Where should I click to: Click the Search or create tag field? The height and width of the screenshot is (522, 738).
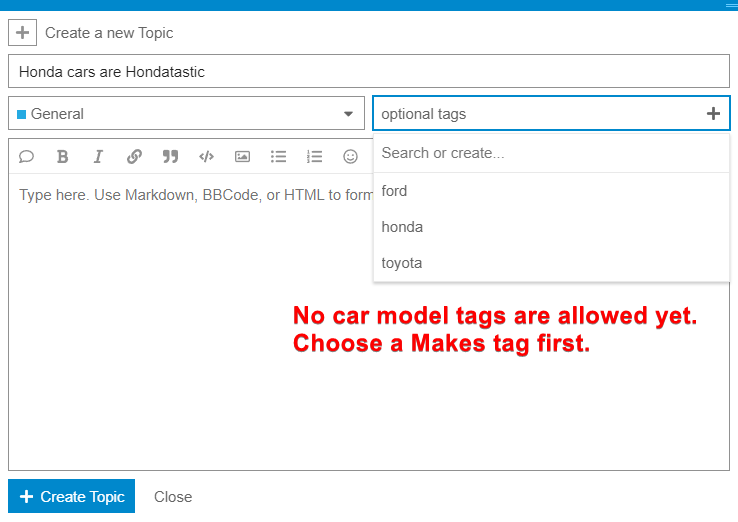click(551, 153)
